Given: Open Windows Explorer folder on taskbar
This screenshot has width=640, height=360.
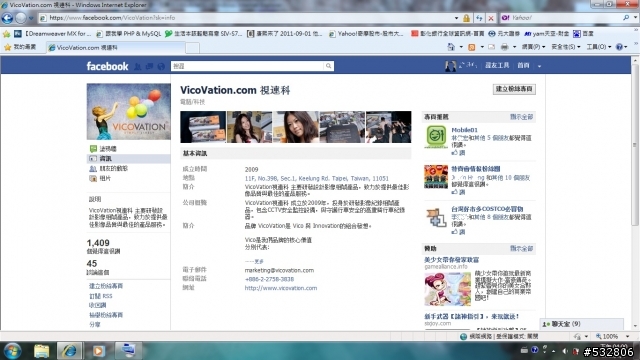Looking at the screenshot, I should [41, 351].
